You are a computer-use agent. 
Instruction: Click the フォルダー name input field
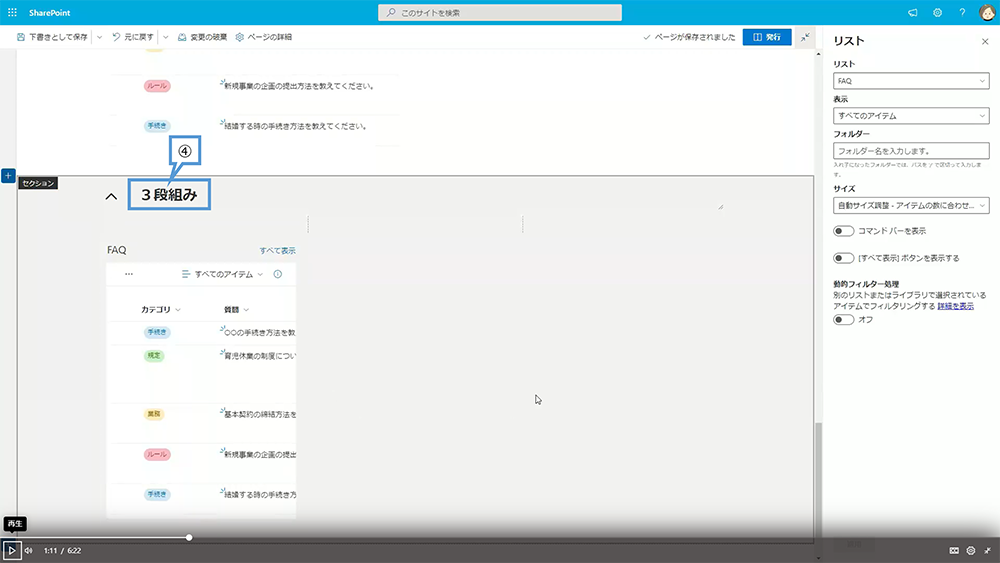pyautogui.click(x=911, y=150)
